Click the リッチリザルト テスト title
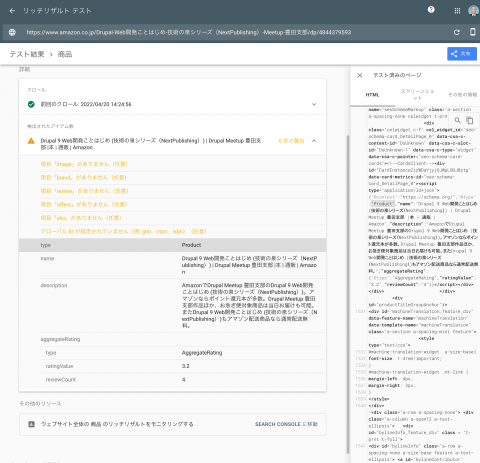The image size is (480, 463). (x=57, y=11)
